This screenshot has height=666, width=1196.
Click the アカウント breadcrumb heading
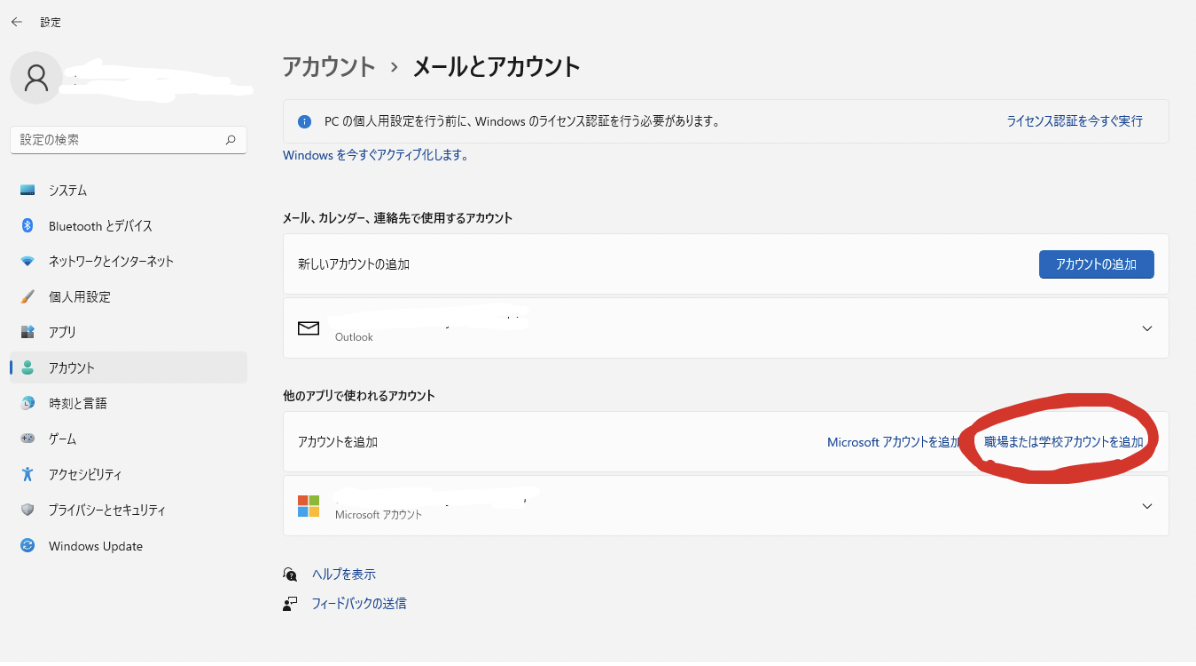click(x=329, y=67)
